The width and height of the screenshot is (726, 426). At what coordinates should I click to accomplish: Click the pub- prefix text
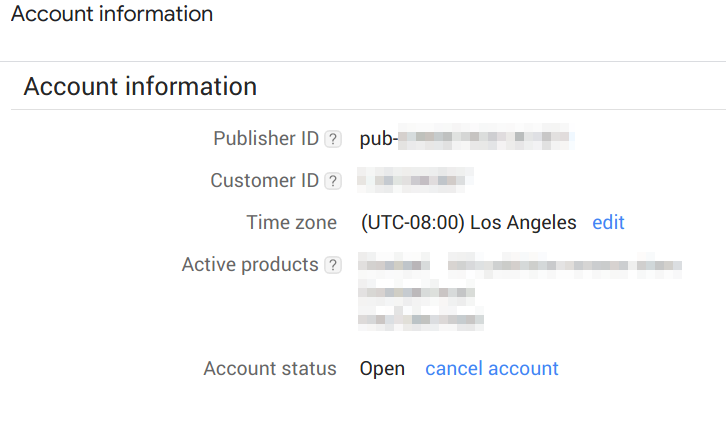(379, 139)
